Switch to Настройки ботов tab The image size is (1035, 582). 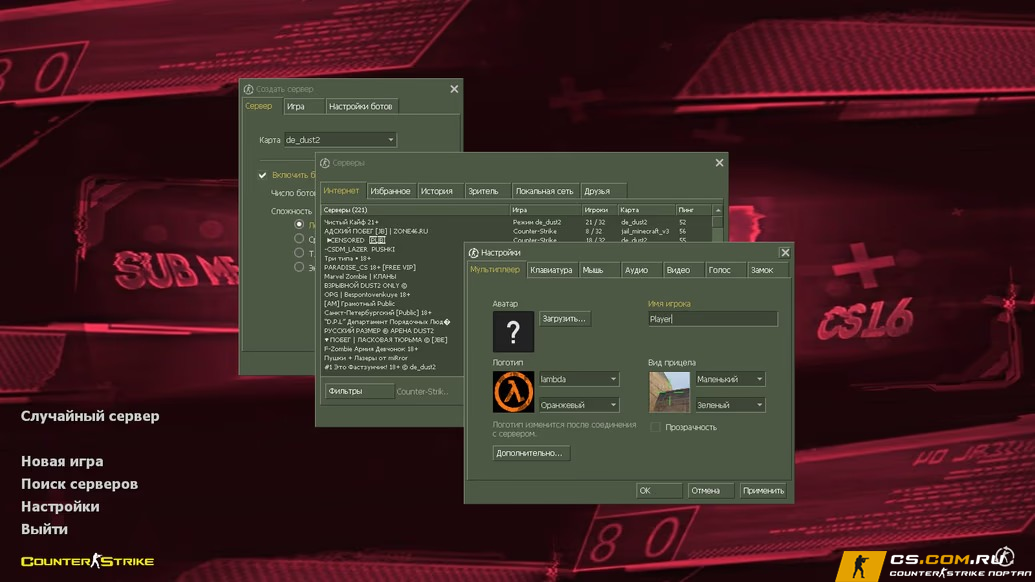click(360, 106)
